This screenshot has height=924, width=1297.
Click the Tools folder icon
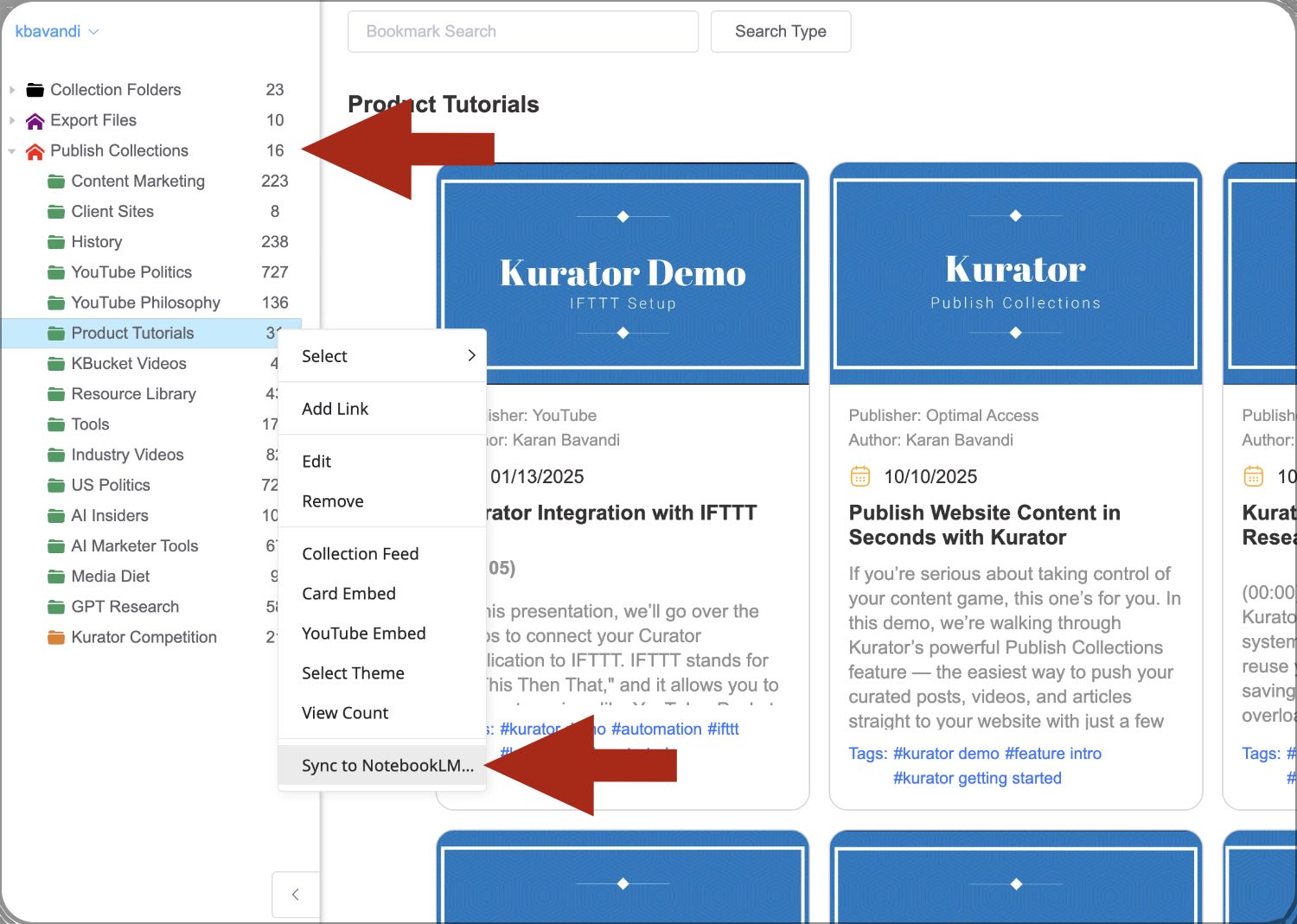[56, 424]
